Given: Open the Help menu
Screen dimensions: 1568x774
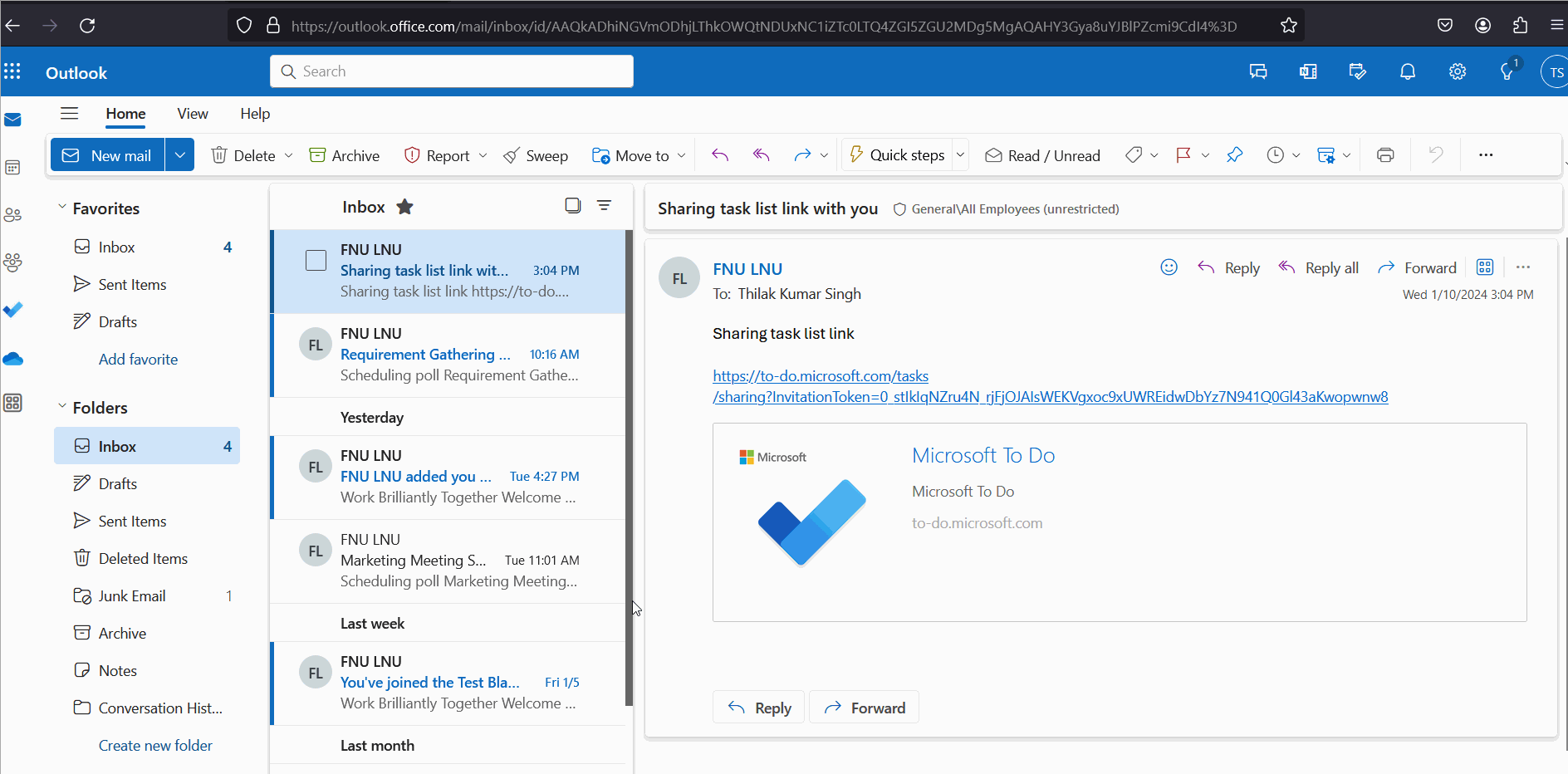Looking at the screenshot, I should point(254,114).
